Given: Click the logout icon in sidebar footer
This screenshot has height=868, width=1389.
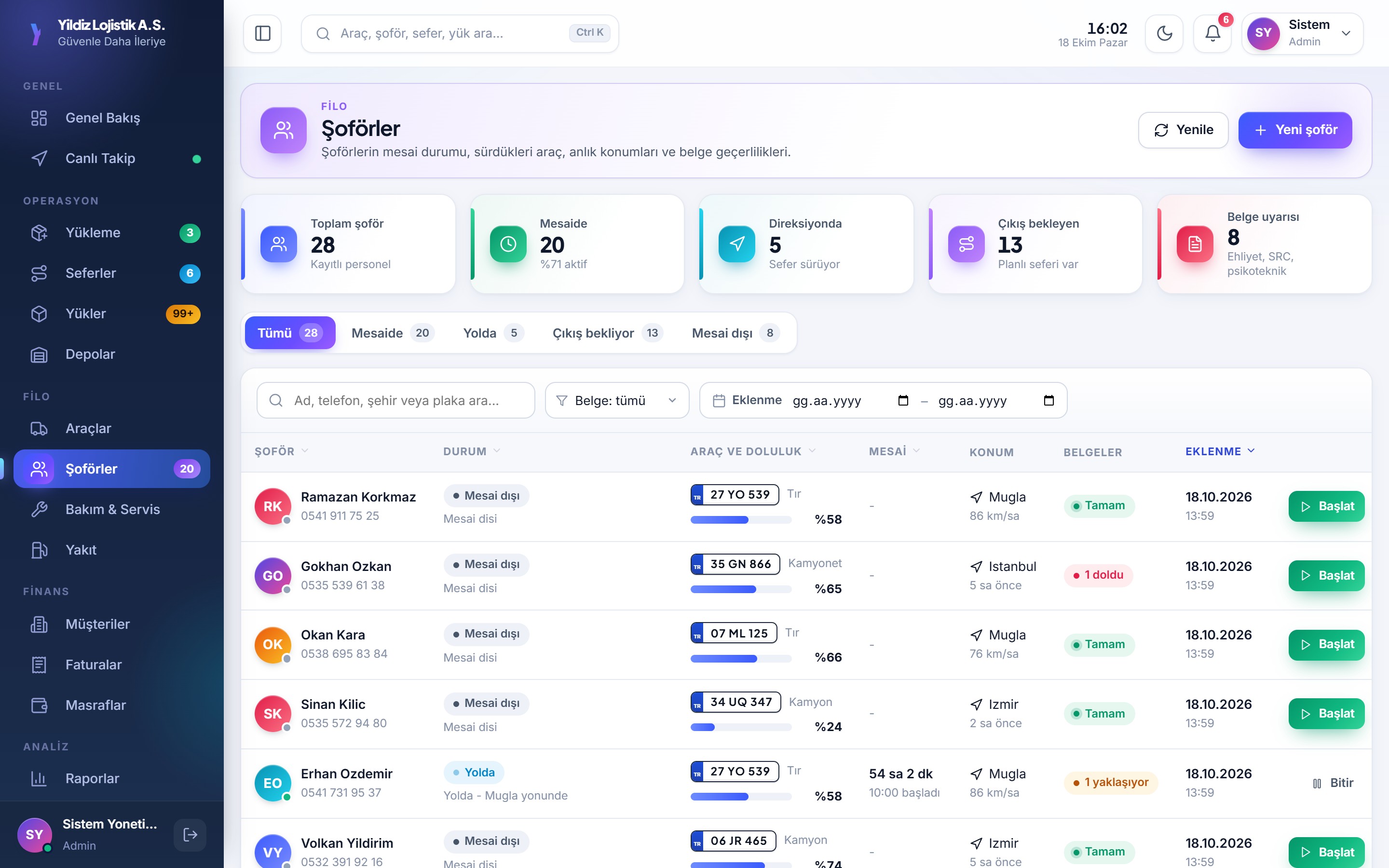Looking at the screenshot, I should (x=190, y=835).
